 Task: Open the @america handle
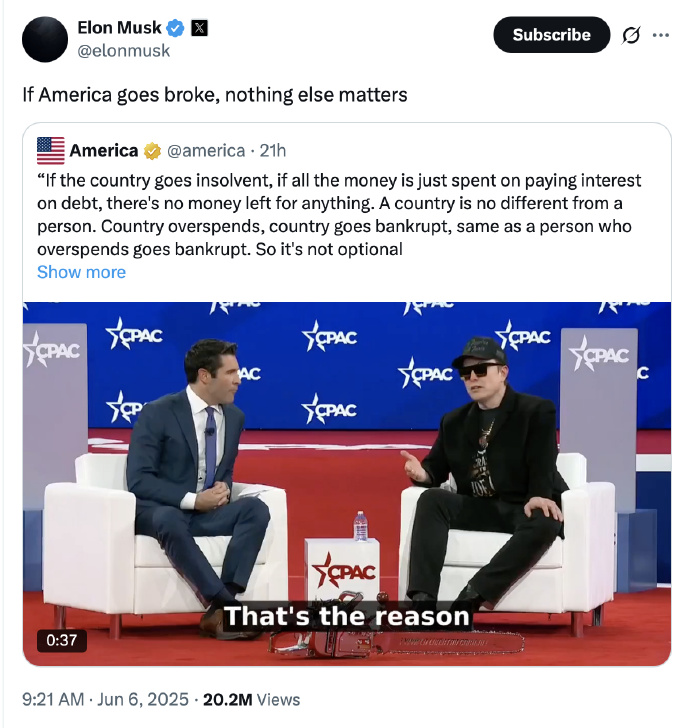click(205, 151)
